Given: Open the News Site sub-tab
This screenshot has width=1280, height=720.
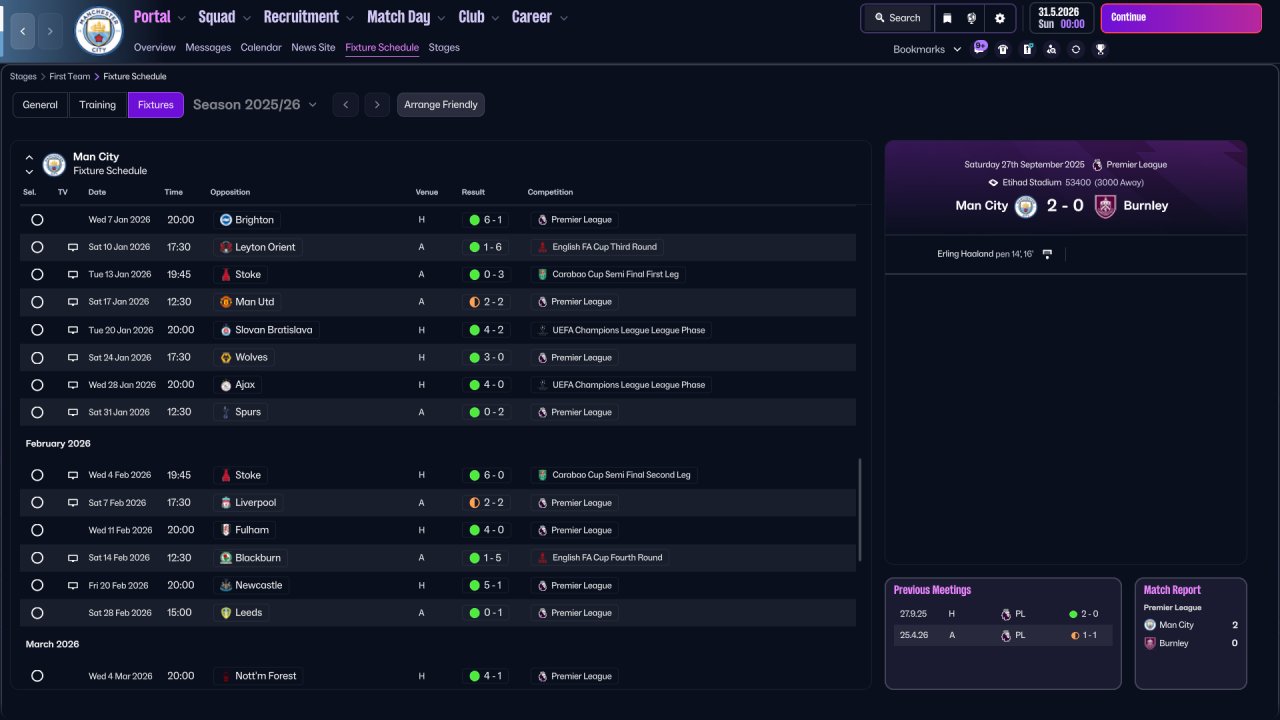Looking at the screenshot, I should click(x=313, y=47).
